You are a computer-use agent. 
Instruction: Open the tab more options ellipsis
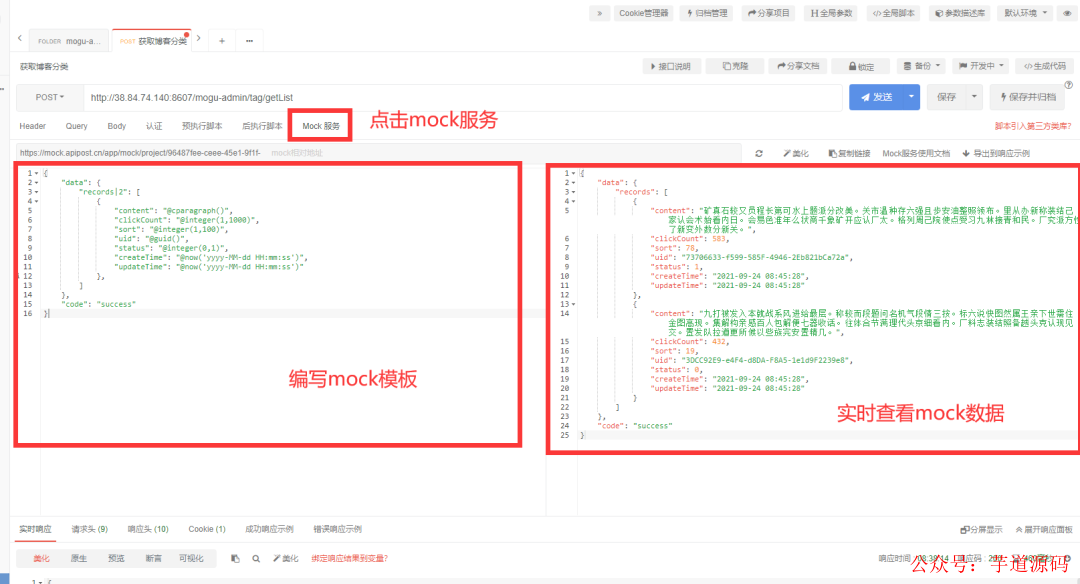[249, 41]
